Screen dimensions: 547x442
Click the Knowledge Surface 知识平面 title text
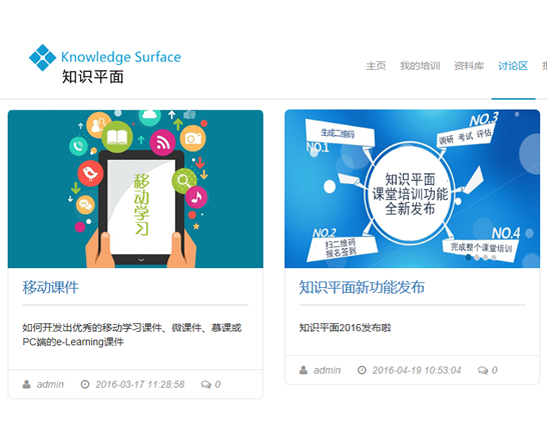121,67
